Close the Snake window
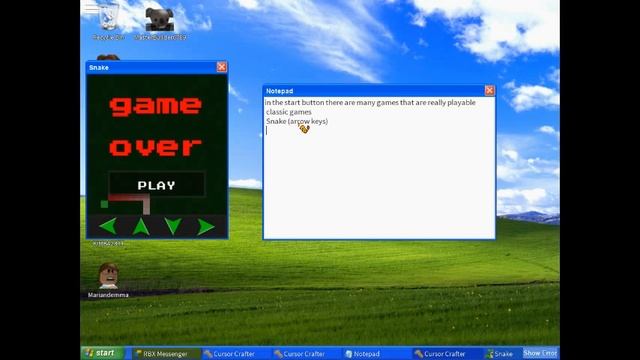The width and height of the screenshot is (640, 360). click(222, 67)
